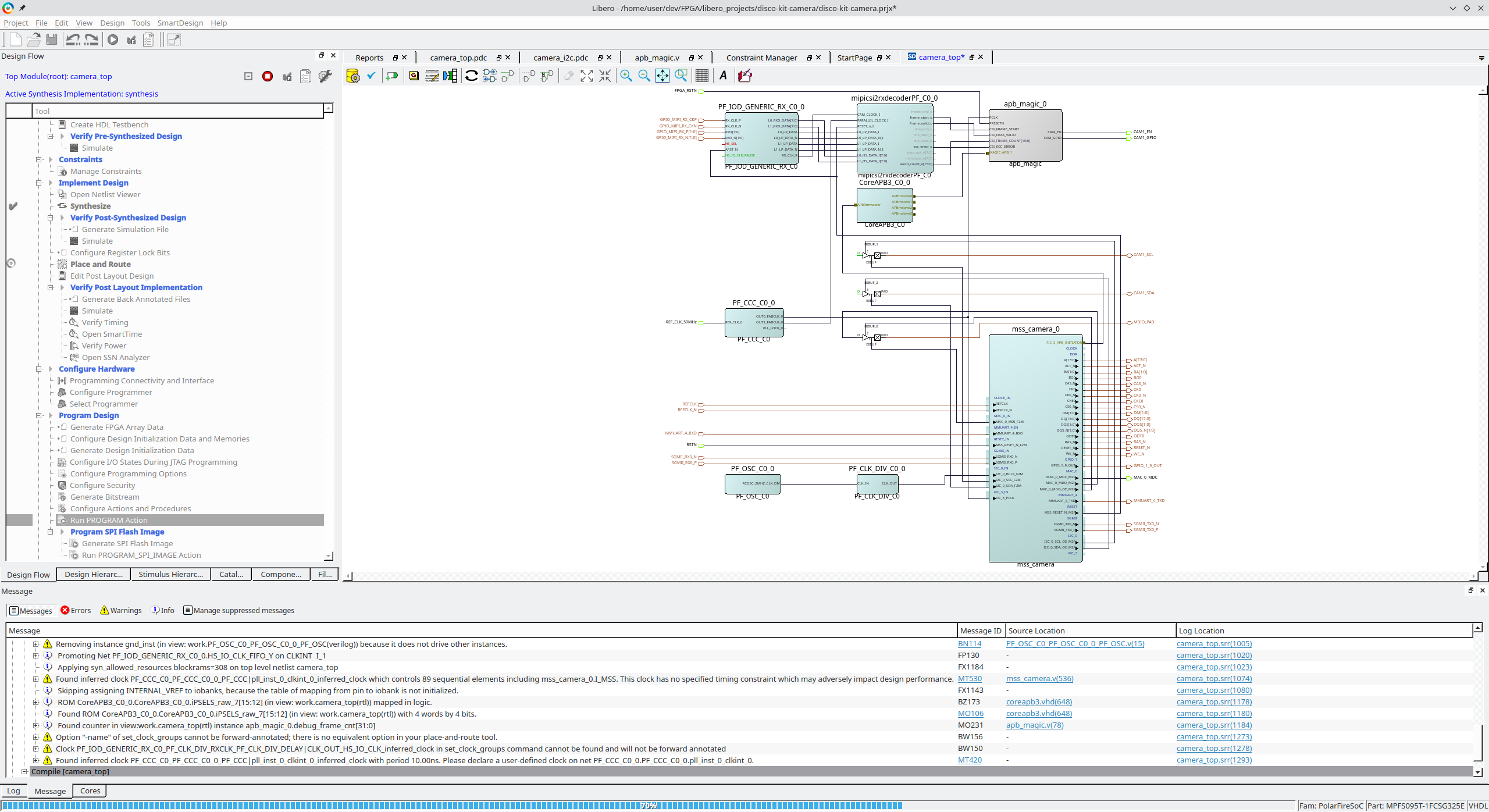Click the red Stop flow icon

point(268,76)
